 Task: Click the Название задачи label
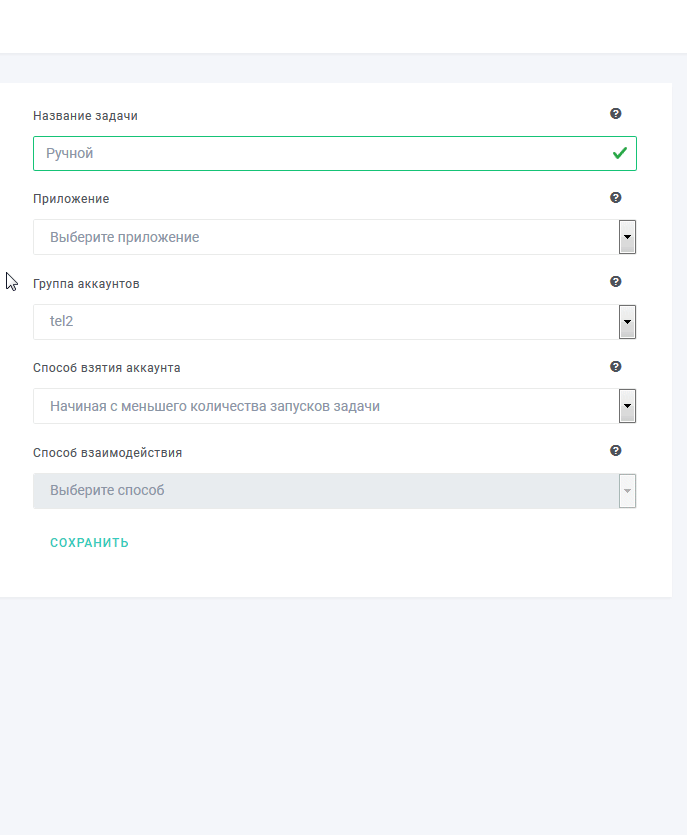point(85,116)
